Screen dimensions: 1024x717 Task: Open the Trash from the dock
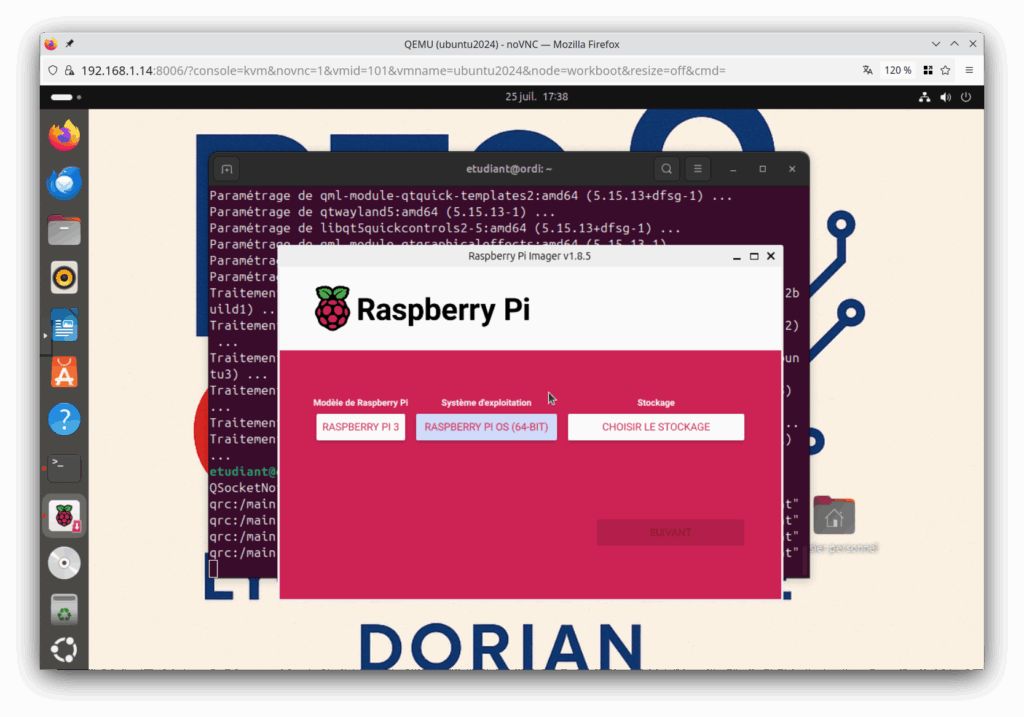click(64, 609)
